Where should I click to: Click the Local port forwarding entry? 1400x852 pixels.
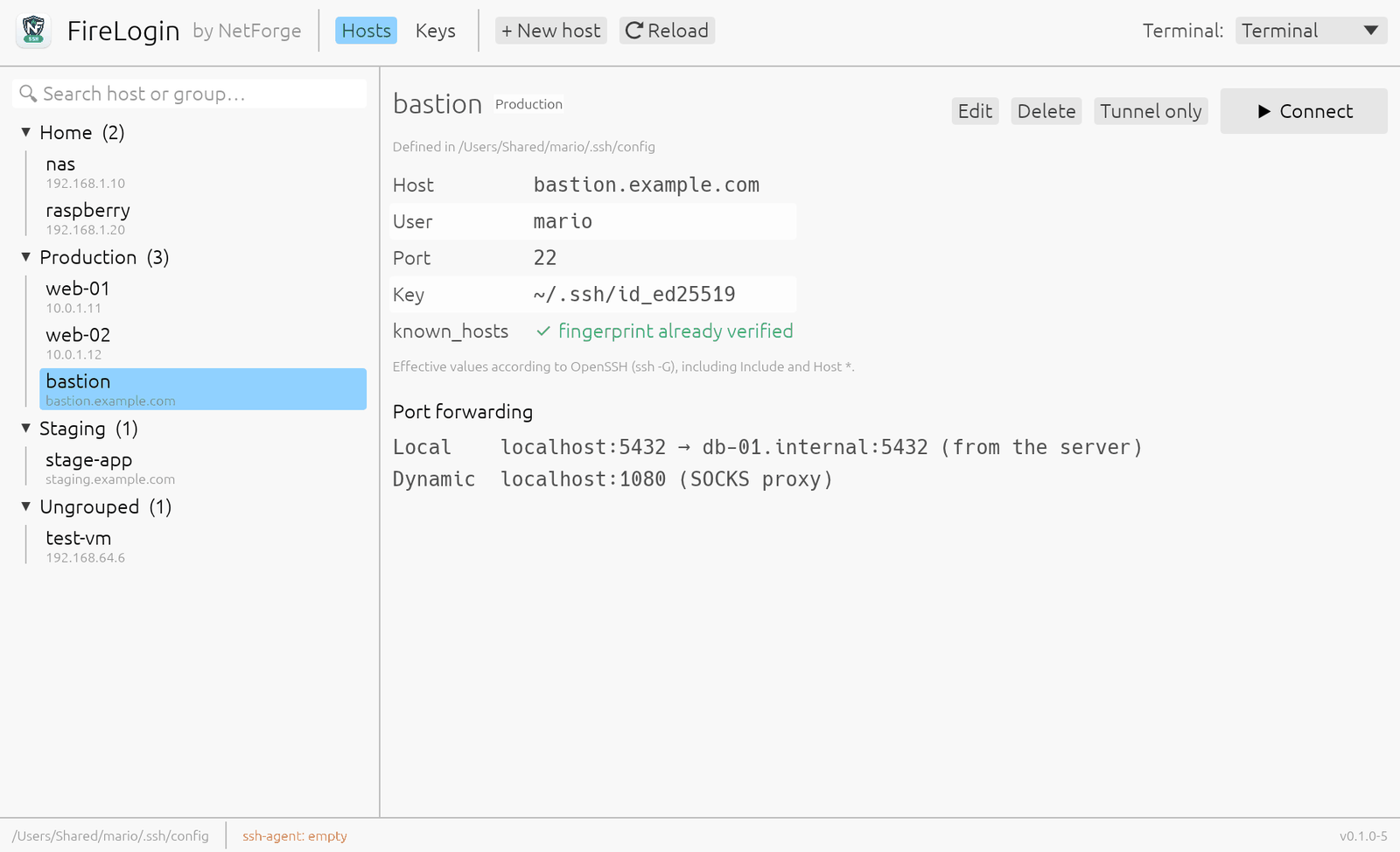coord(767,447)
